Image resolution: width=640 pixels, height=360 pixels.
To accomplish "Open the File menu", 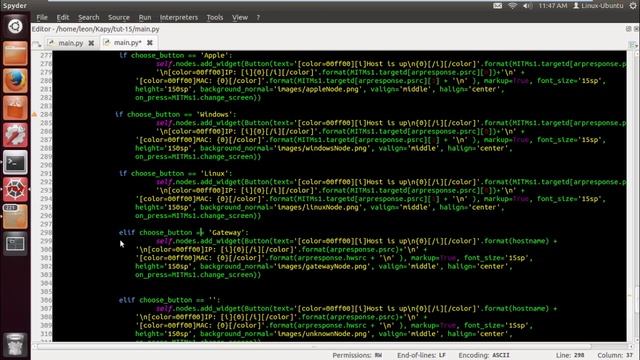I will click(x=42, y=18).
